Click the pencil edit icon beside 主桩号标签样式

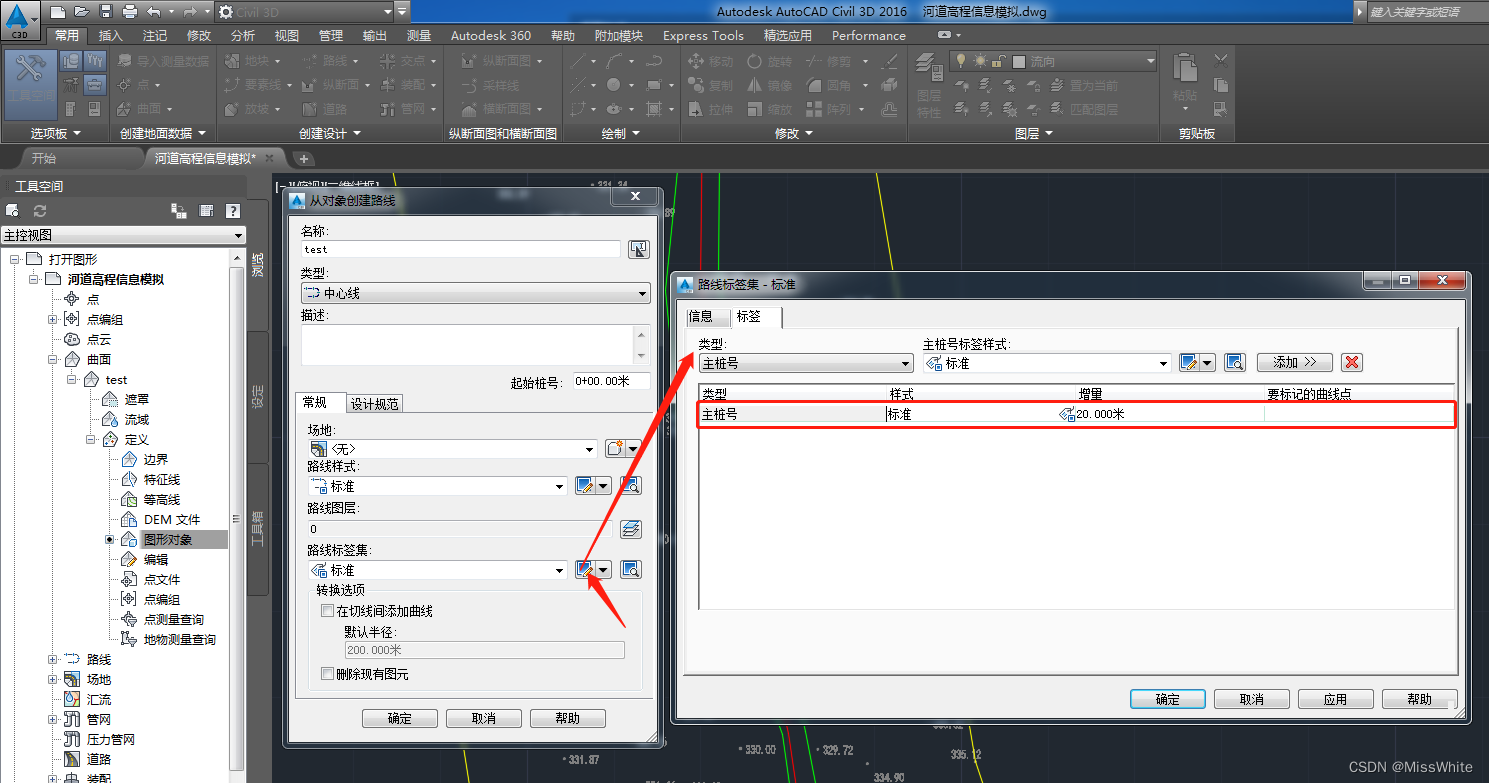tap(1190, 362)
